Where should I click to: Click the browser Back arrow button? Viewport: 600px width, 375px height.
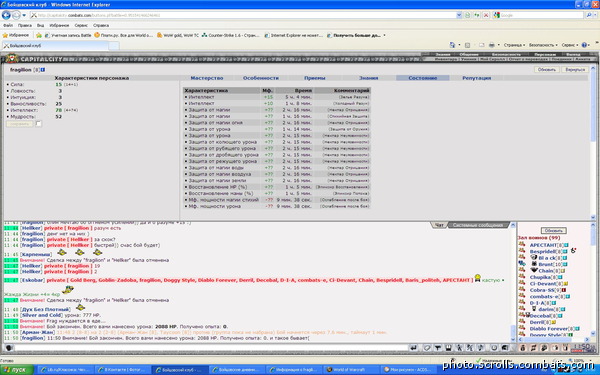click(x=6, y=15)
